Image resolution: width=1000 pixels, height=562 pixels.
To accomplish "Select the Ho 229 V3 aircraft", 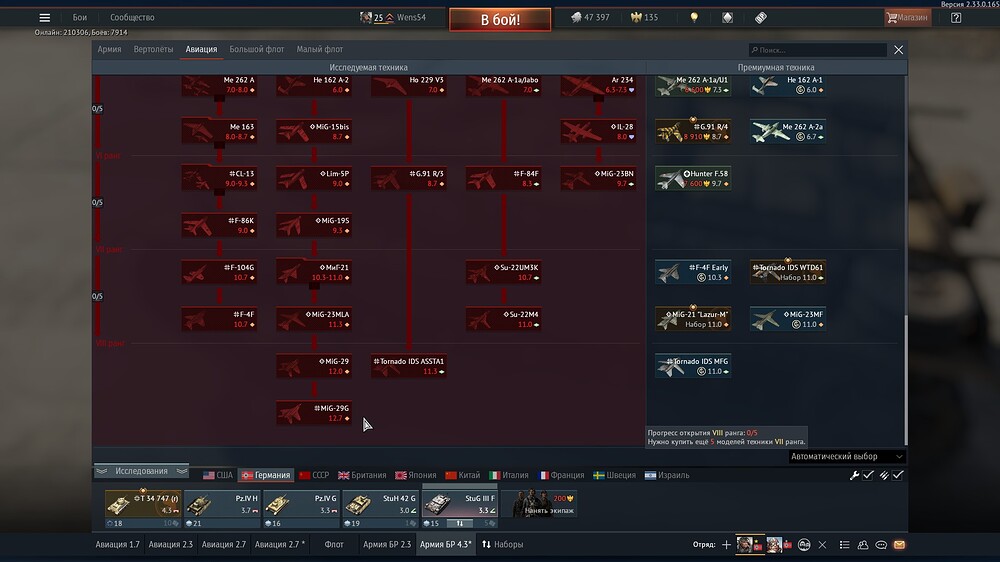I will click(x=408, y=85).
